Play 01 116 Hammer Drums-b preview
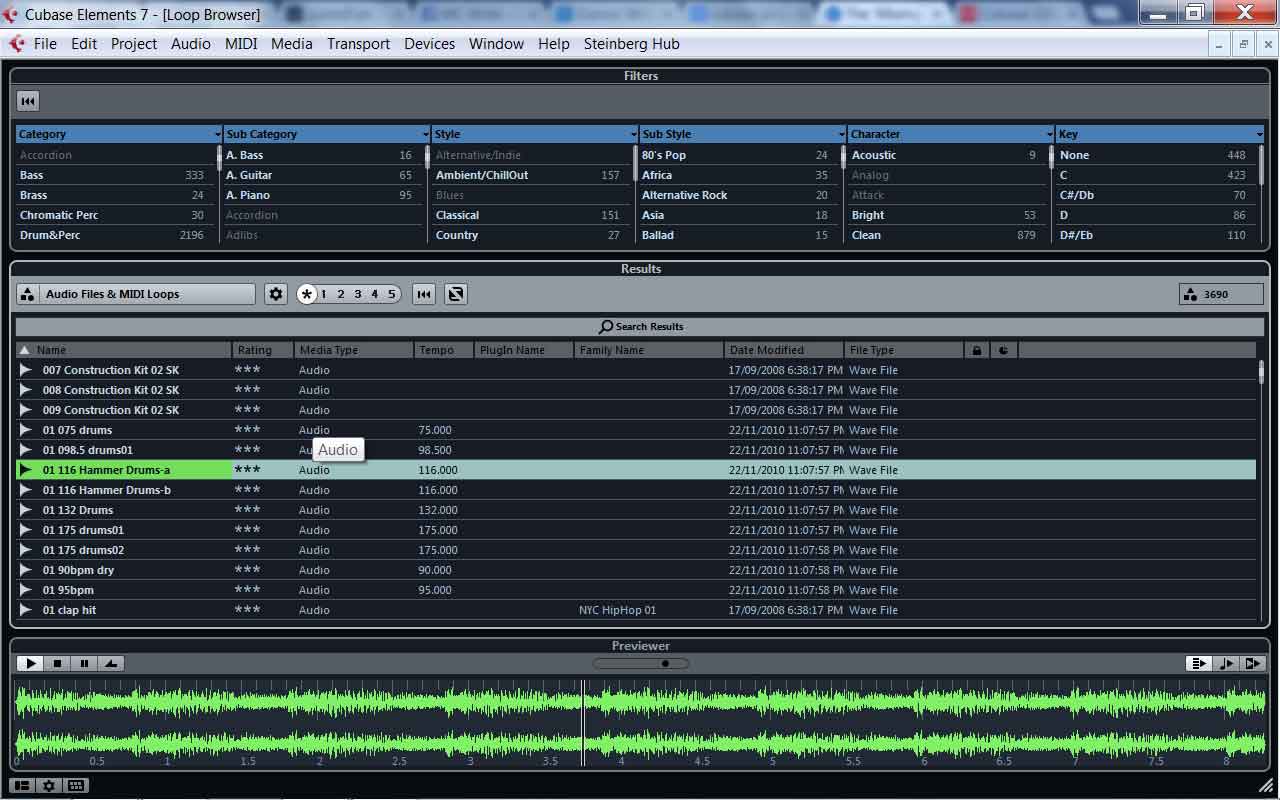This screenshot has width=1280, height=800. (x=26, y=490)
